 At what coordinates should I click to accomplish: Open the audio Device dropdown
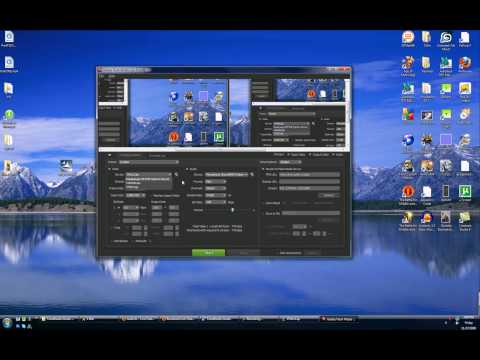click(226, 174)
